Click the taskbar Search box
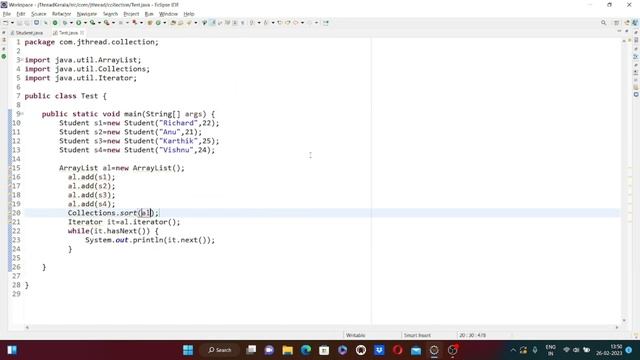The height and width of the screenshot is (360, 640). point(220,350)
